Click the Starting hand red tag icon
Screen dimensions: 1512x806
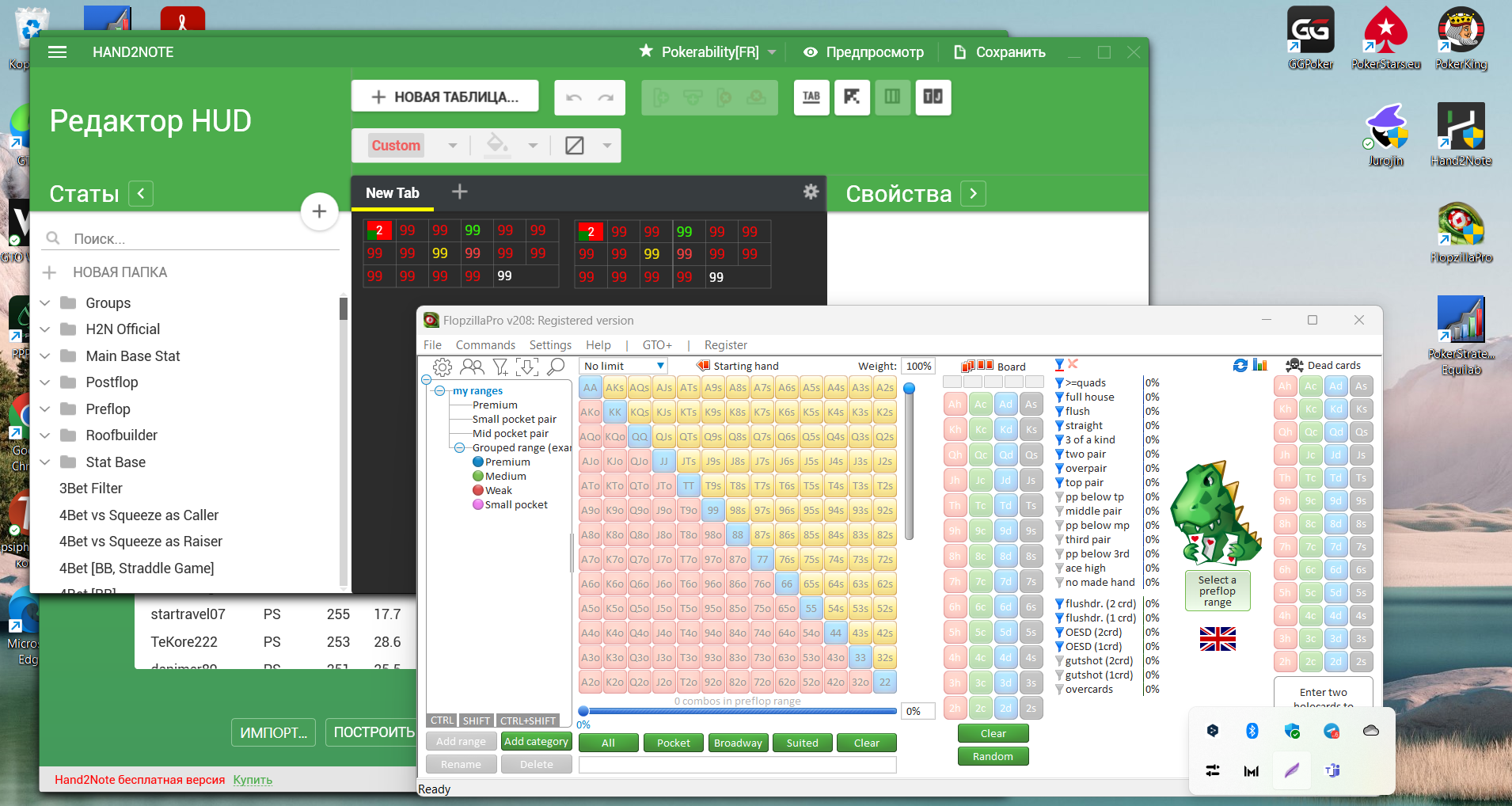tap(703, 366)
